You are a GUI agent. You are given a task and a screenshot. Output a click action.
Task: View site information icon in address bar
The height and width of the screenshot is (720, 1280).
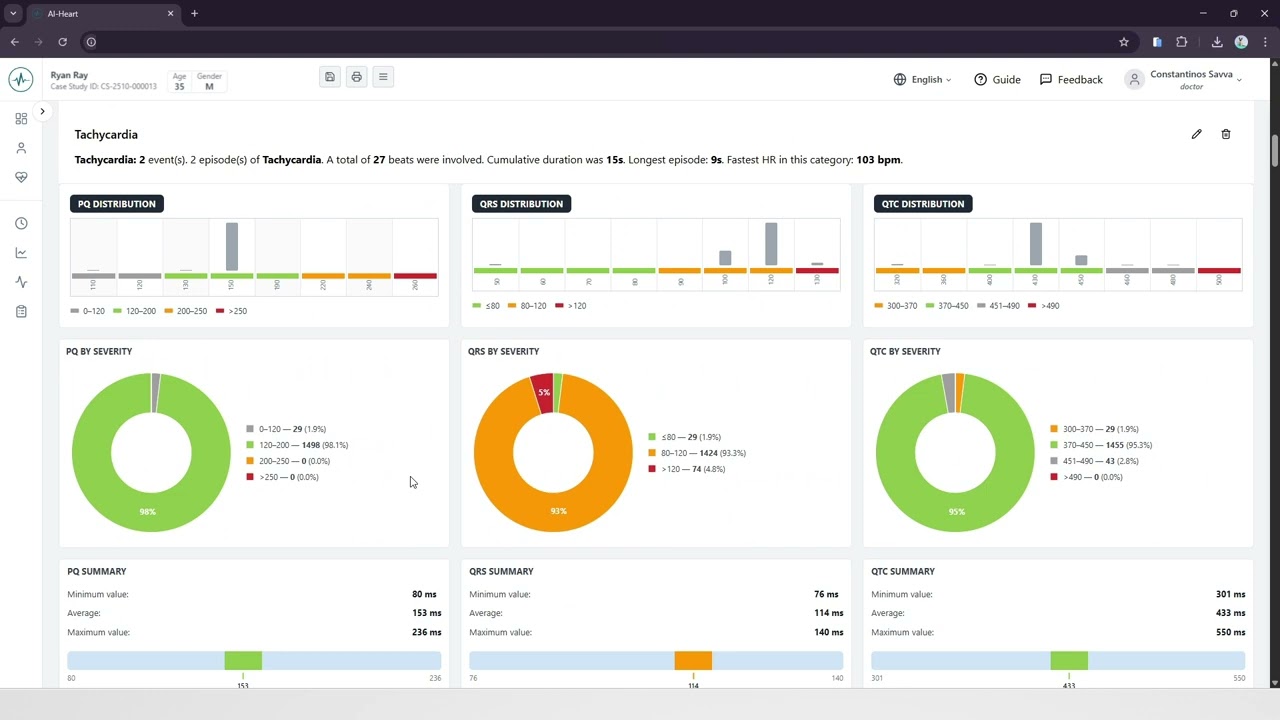(91, 42)
